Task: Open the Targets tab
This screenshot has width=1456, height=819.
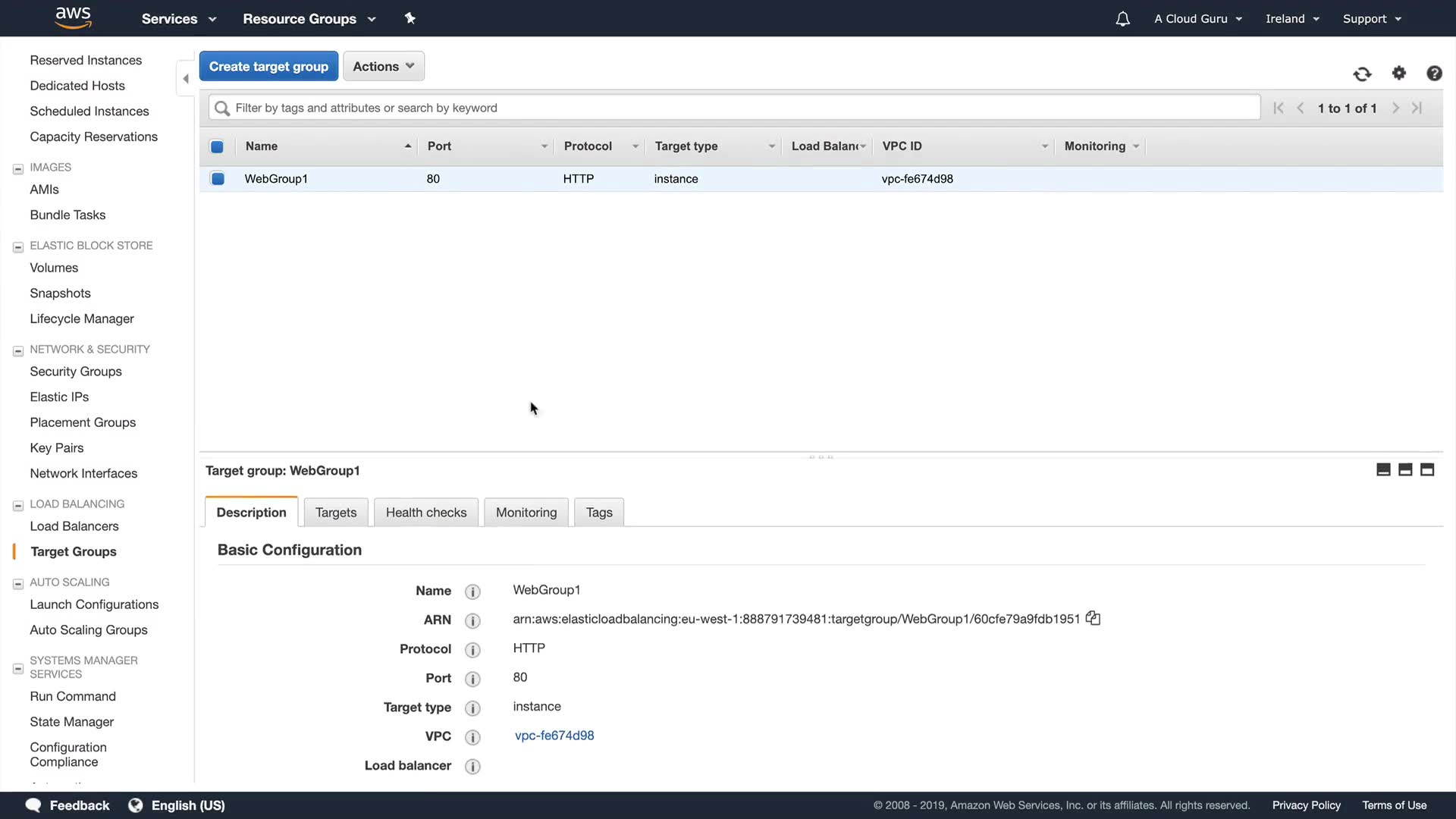Action: click(335, 513)
